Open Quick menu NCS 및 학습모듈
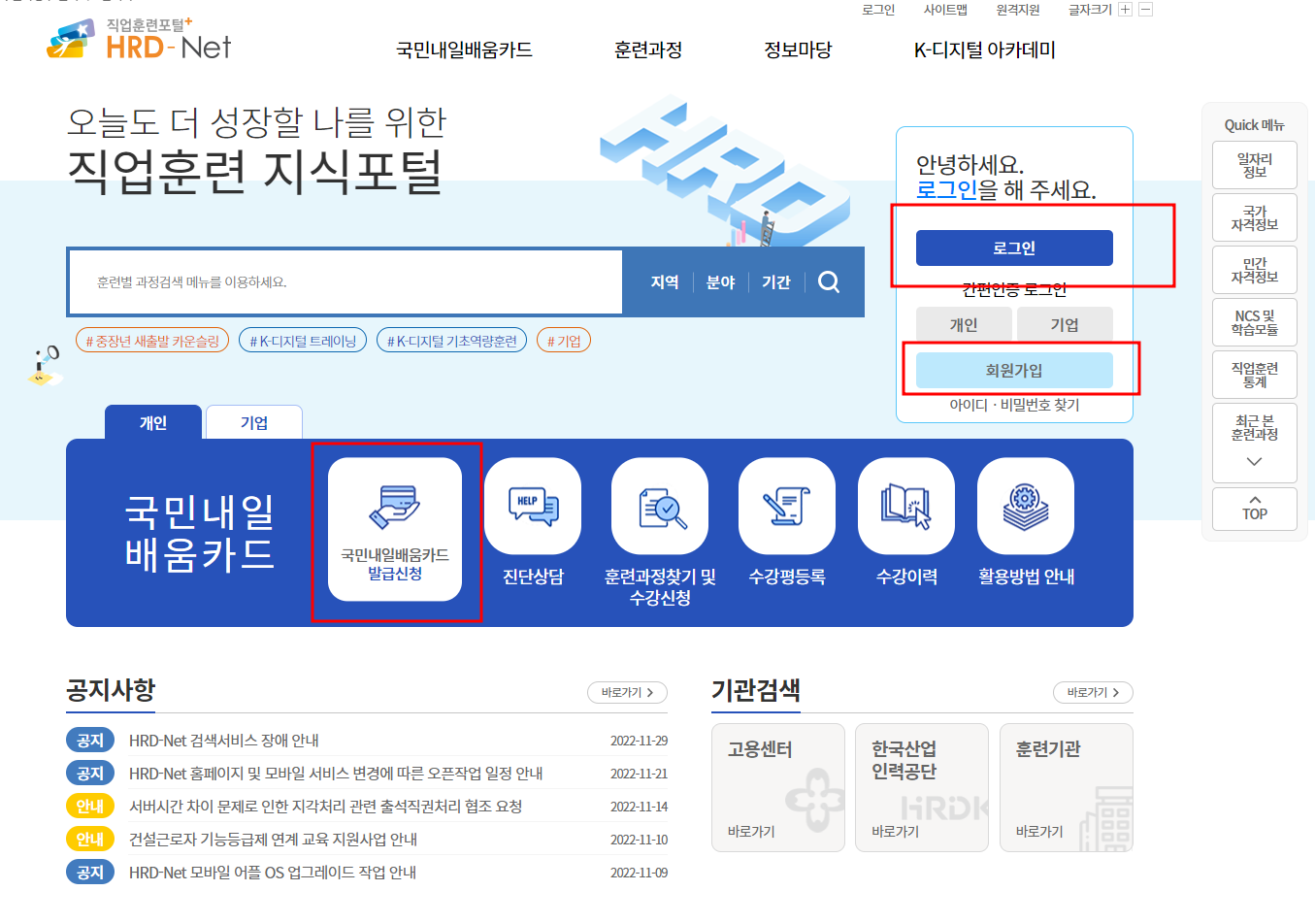Image resolution: width=1315 pixels, height=924 pixels. point(1255,322)
